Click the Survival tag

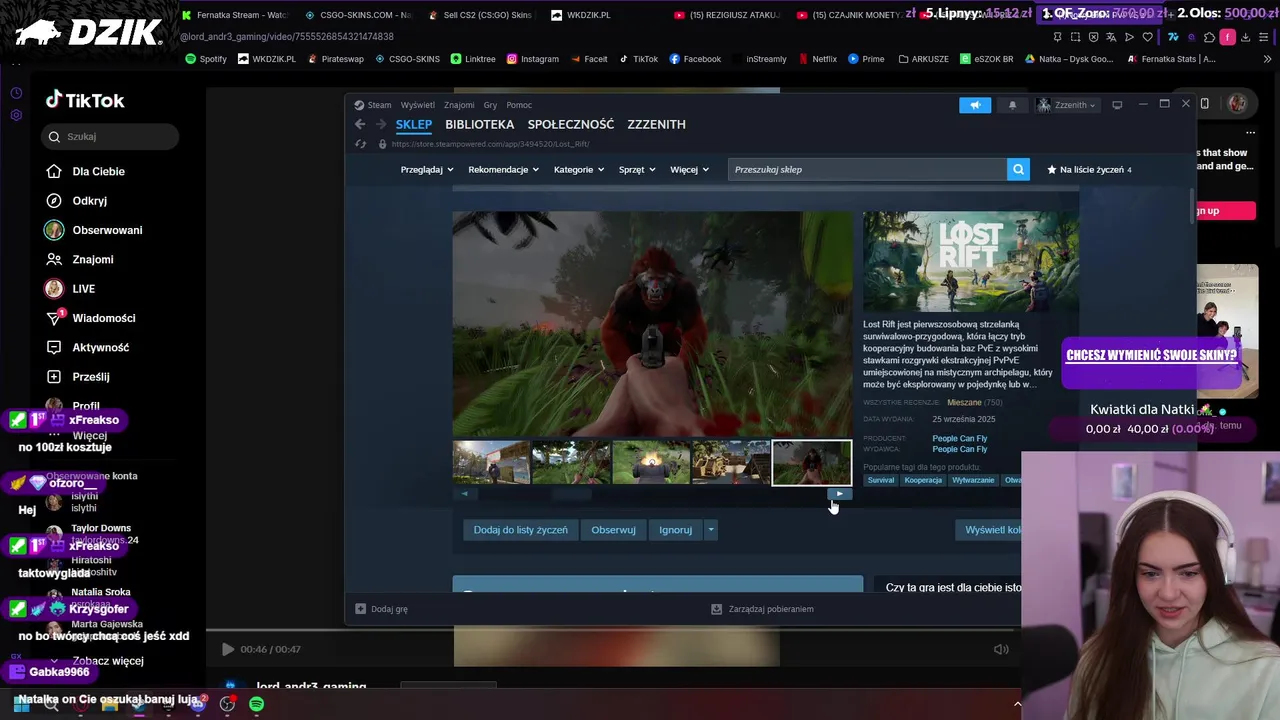point(881,480)
